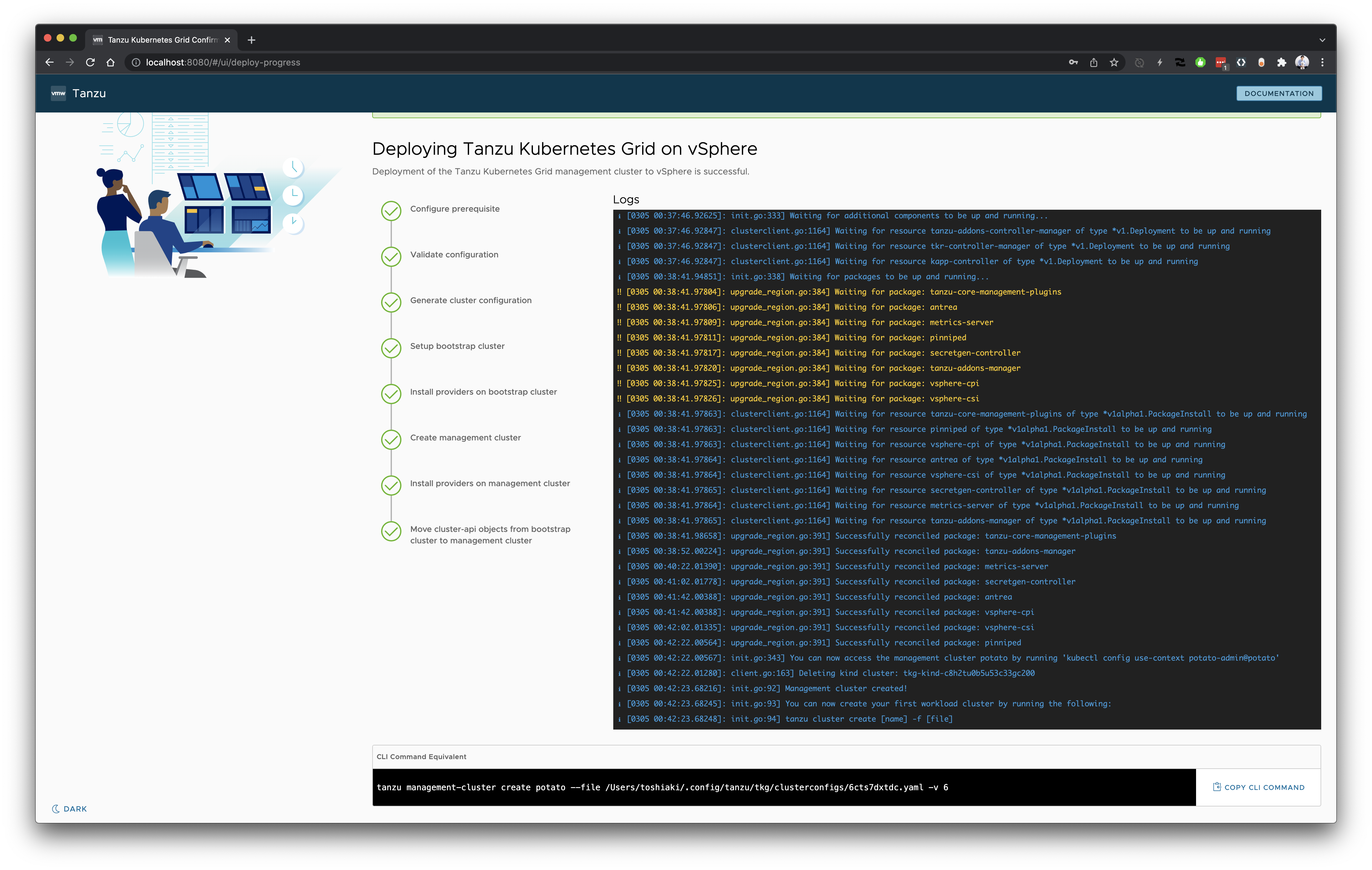Click the VMware logo in header

[x=58, y=93]
